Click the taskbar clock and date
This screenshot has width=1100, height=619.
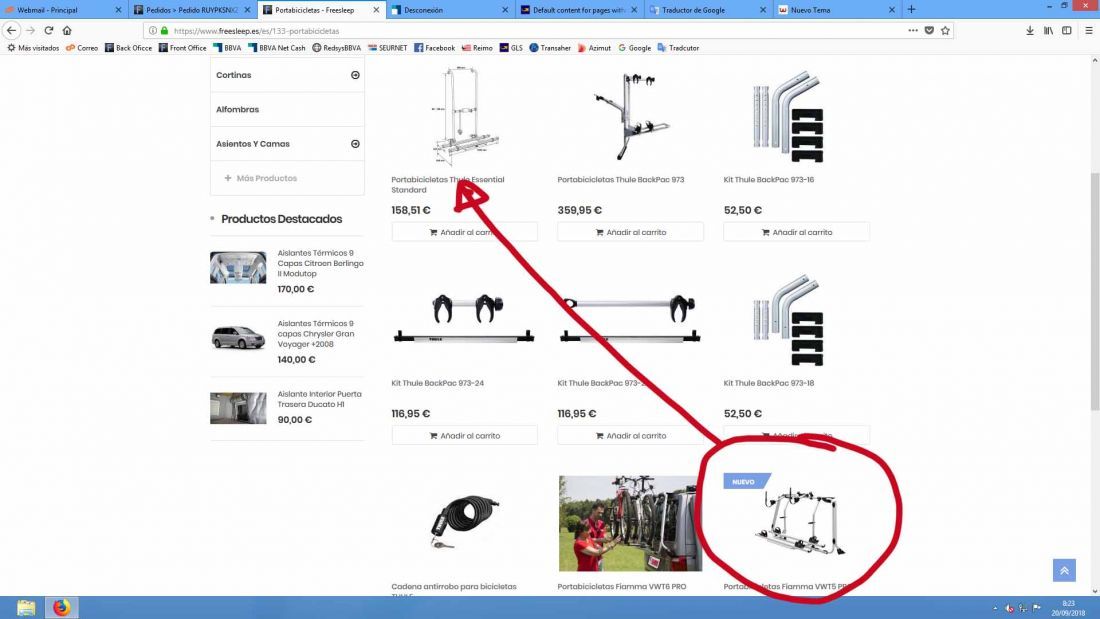[1068, 608]
